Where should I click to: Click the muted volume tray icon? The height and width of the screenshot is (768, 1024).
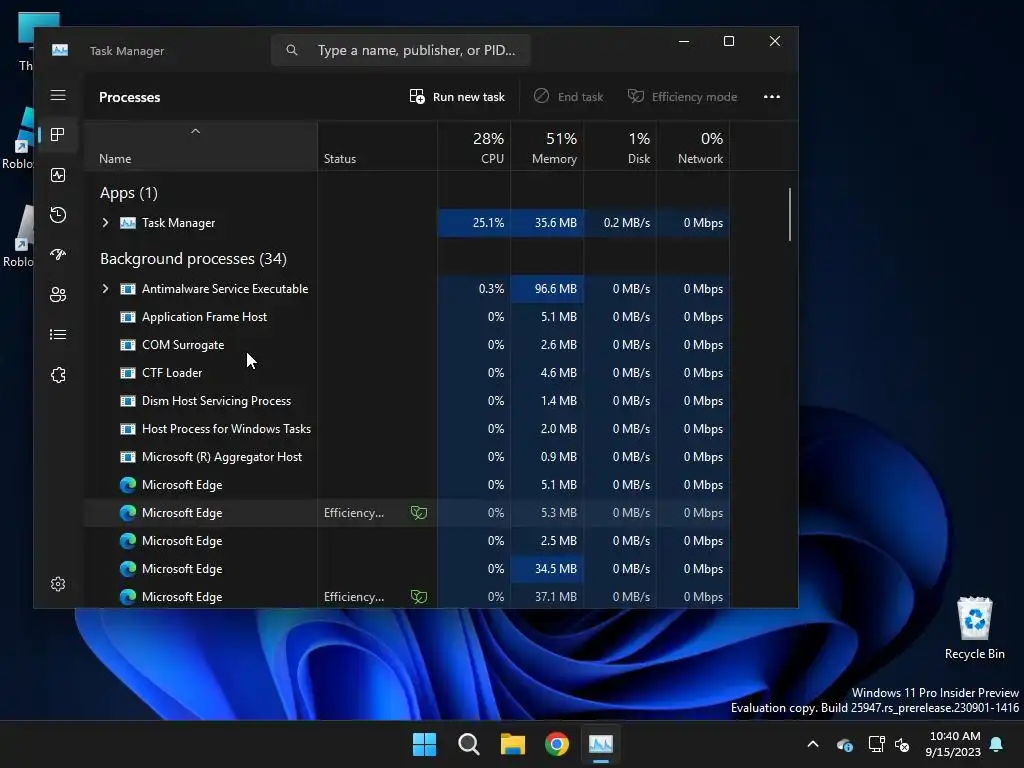pyautogui.click(x=902, y=744)
